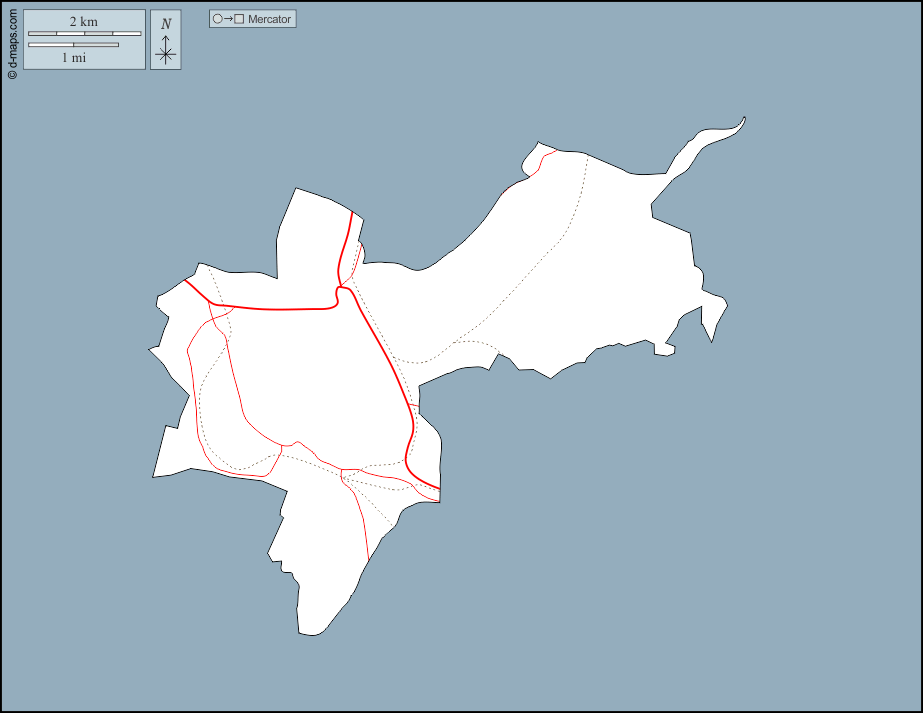Click the thick red road's southeastern border exit
The width and height of the screenshot is (923, 713).
click(x=438, y=488)
